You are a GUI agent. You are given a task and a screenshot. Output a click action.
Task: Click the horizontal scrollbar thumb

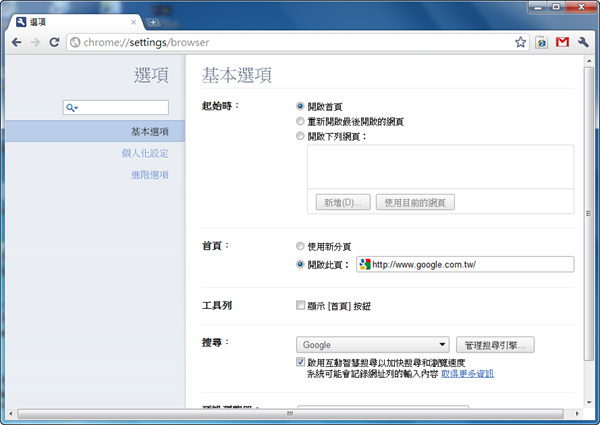(x=290, y=414)
